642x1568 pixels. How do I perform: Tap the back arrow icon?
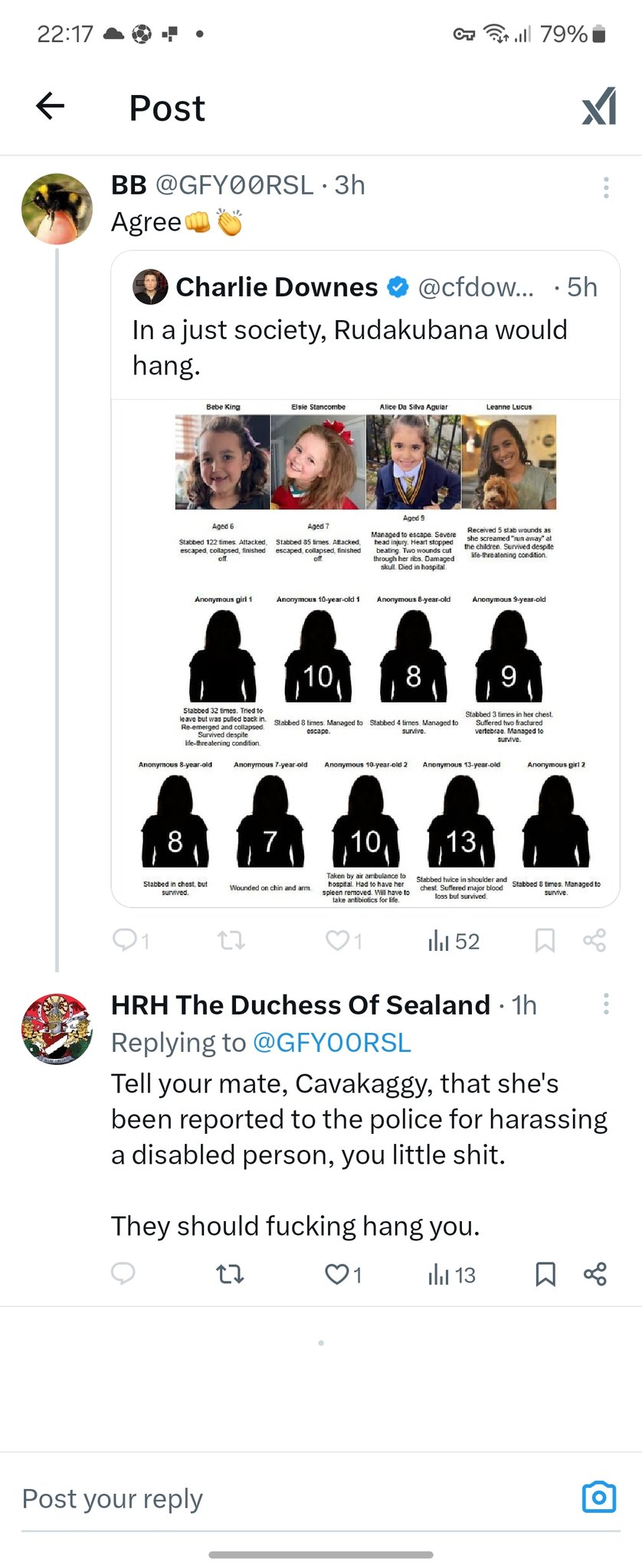[x=51, y=106]
